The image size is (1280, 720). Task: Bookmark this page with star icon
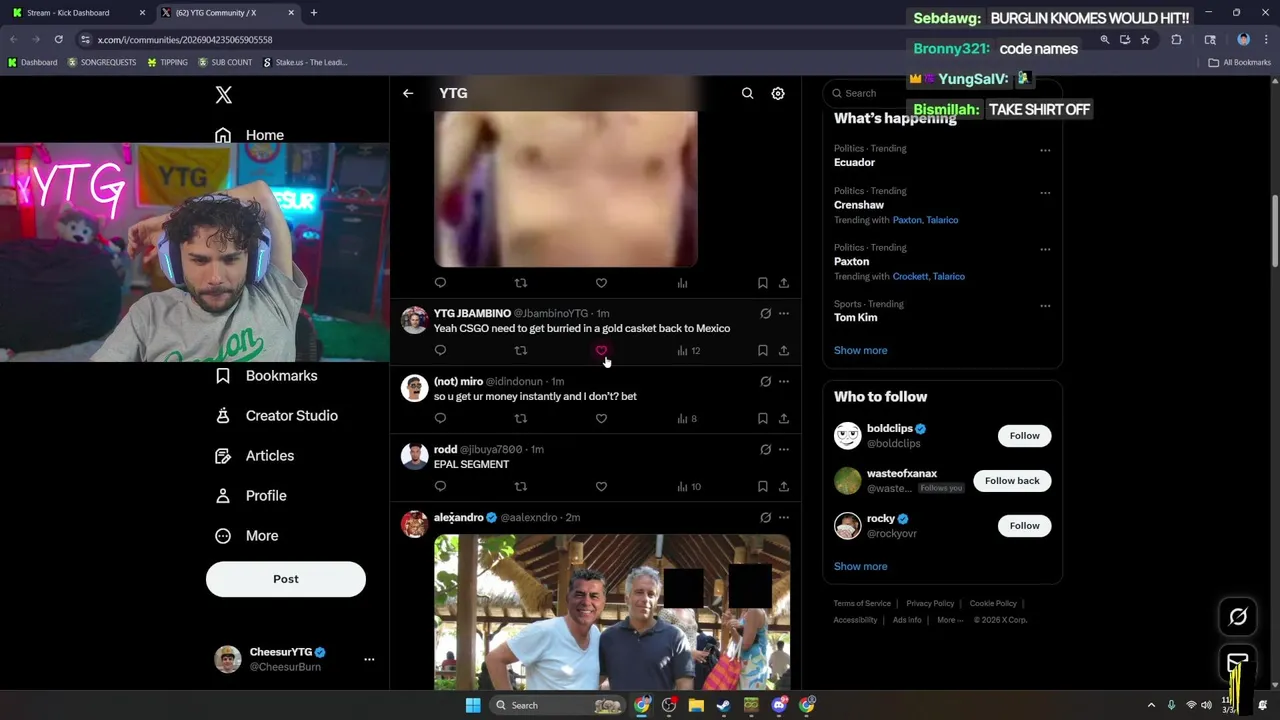1145,39
